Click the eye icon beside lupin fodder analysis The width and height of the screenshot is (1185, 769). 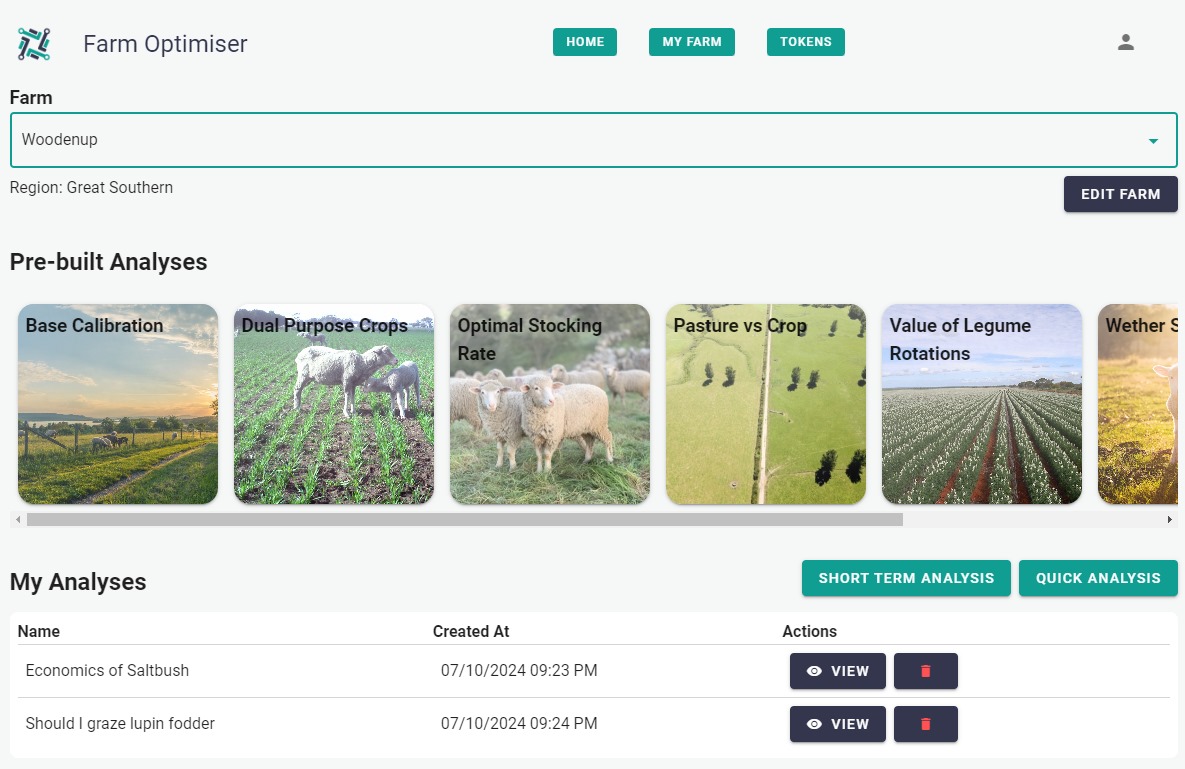pos(816,724)
